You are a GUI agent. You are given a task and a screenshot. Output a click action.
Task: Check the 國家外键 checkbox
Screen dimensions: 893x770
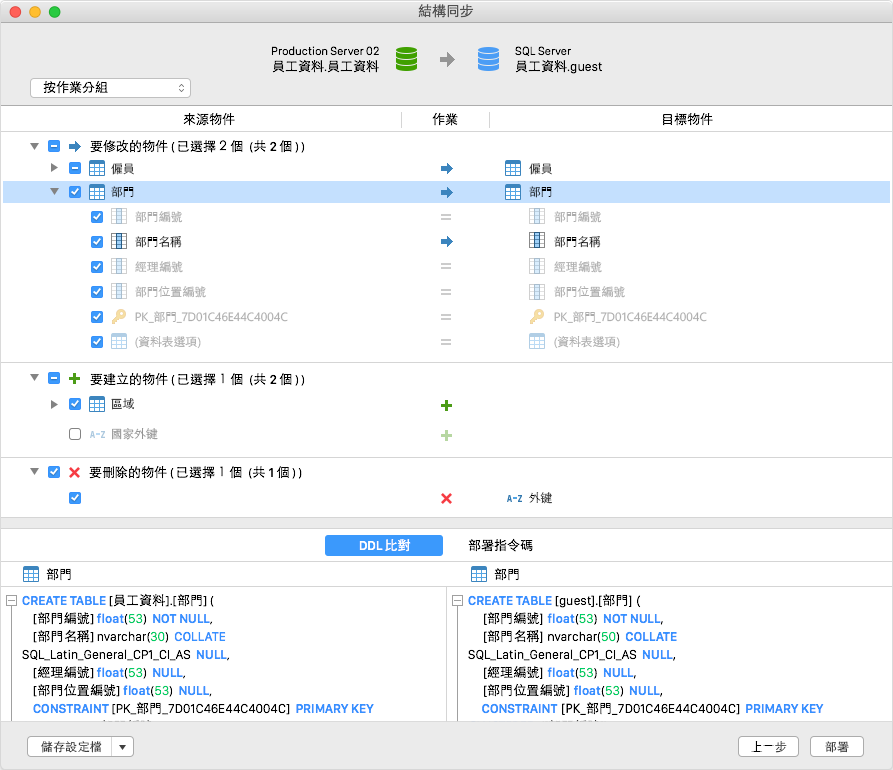tap(75, 434)
